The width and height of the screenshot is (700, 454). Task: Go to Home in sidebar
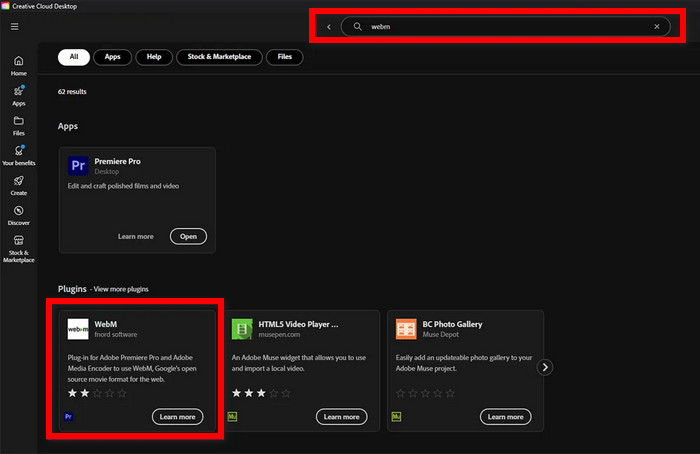click(x=18, y=66)
